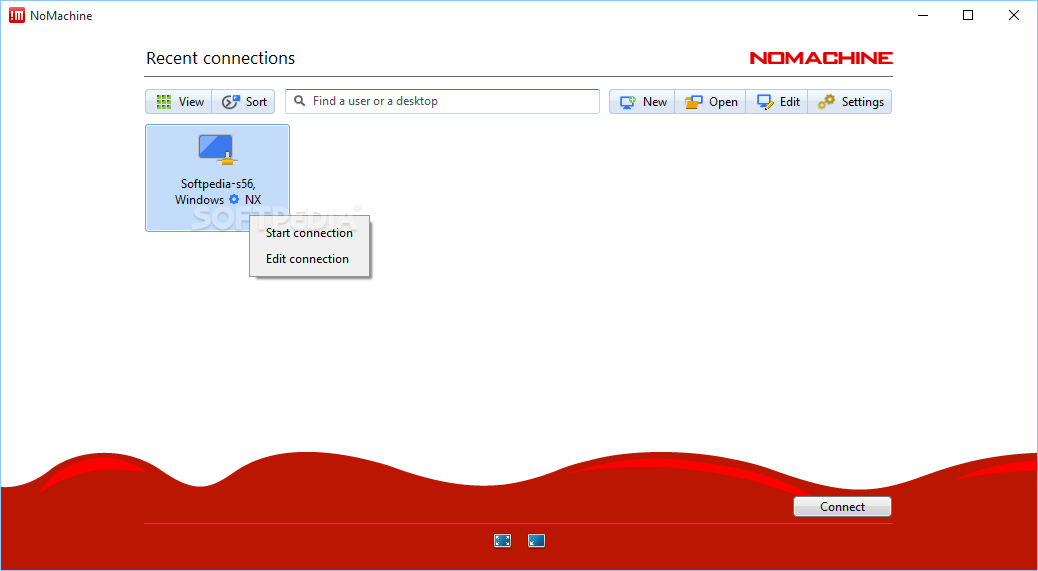The image size is (1038, 571).
Task: Minimize the NoMachine window
Action: (923, 15)
